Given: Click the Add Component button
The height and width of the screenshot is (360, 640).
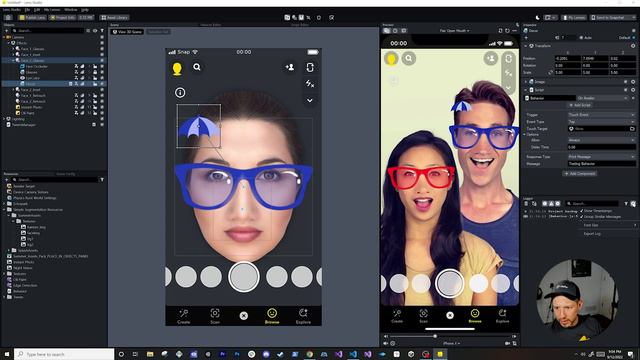Looking at the screenshot, I should [x=580, y=173].
